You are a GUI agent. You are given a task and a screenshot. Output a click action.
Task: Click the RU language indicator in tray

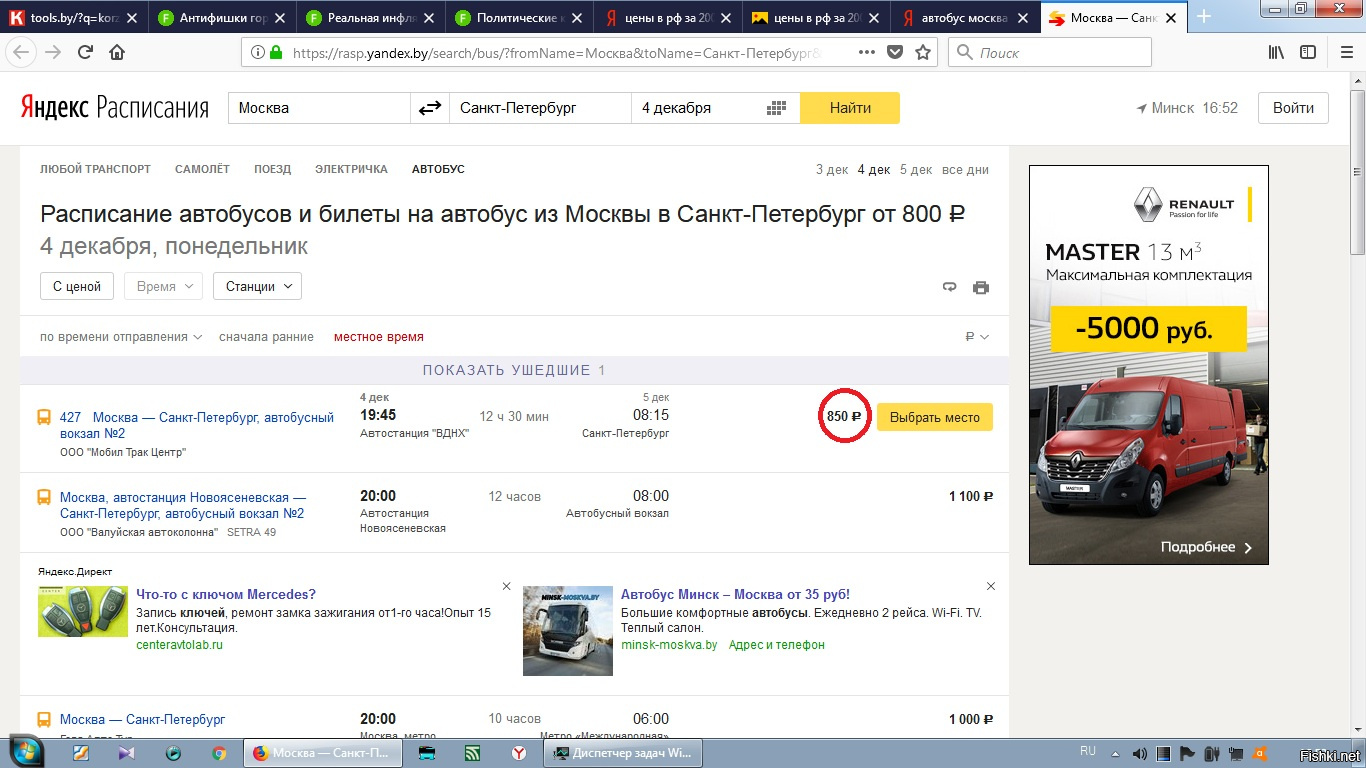(1088, 750)
